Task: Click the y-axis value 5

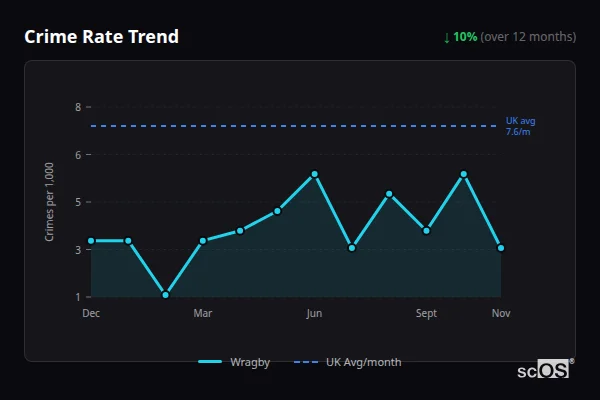Action: tap(78, 202)
